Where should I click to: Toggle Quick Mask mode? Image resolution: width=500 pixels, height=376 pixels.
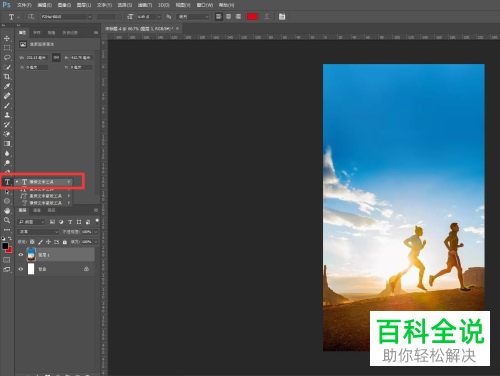(7, 260)
